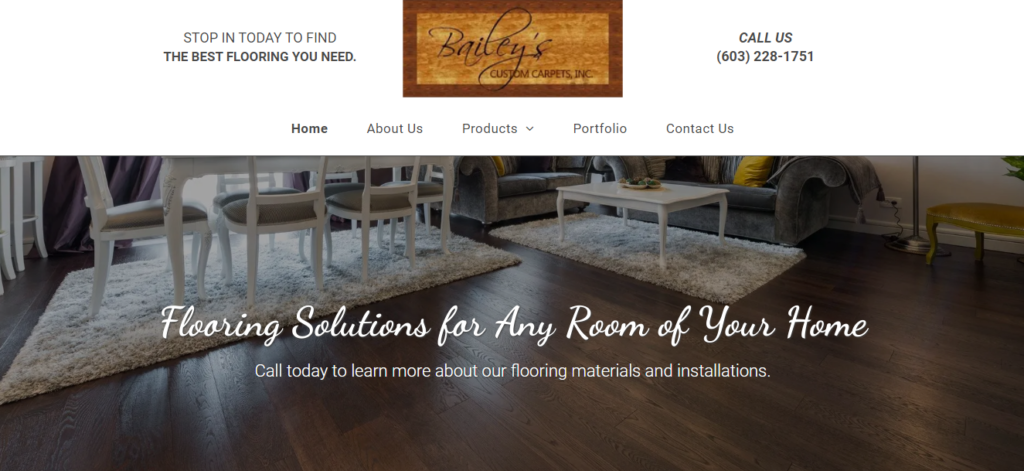Call the (603) 228-1751 phone number
The height and width of the screenshot is (471, 1024).
tap(765, 57)
